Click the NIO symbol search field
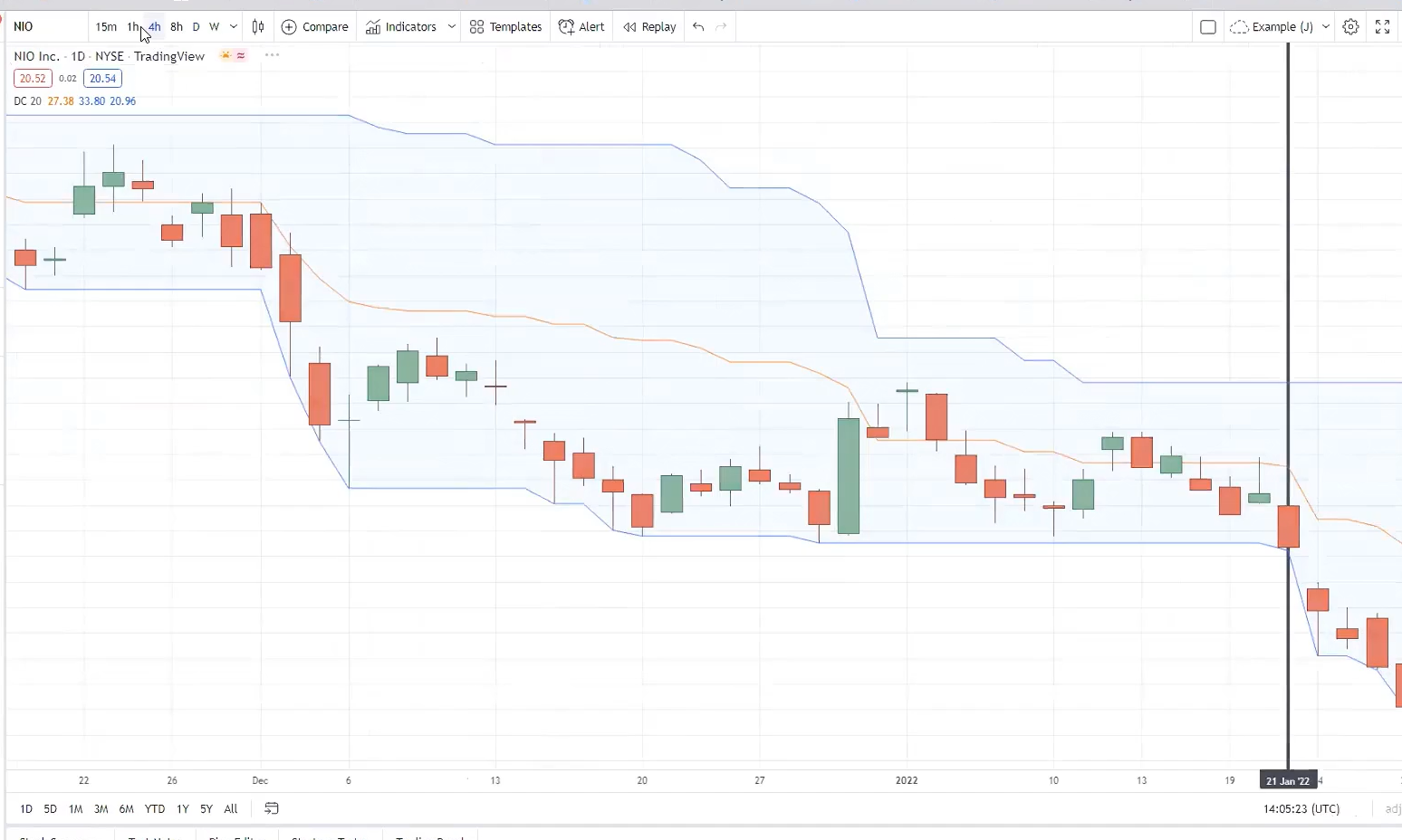 pyautogui.click(x=47, y=27)
